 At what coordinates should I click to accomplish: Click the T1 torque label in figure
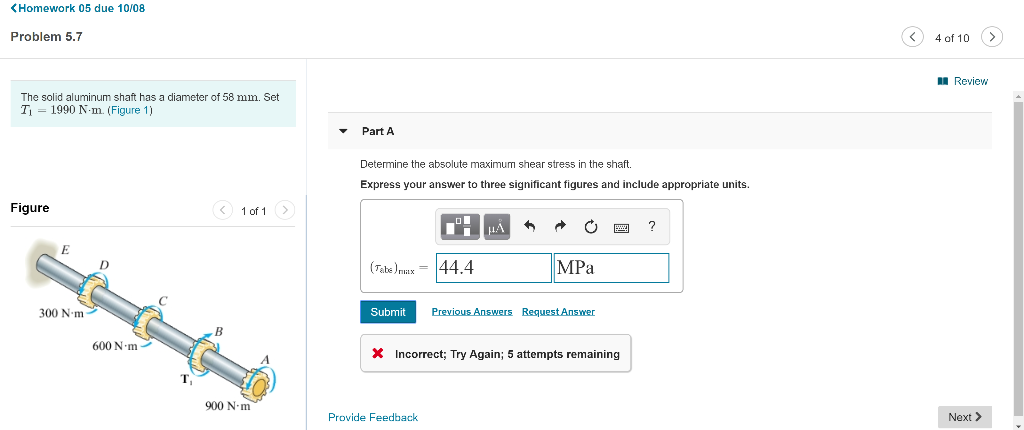[x=187, y=380]
